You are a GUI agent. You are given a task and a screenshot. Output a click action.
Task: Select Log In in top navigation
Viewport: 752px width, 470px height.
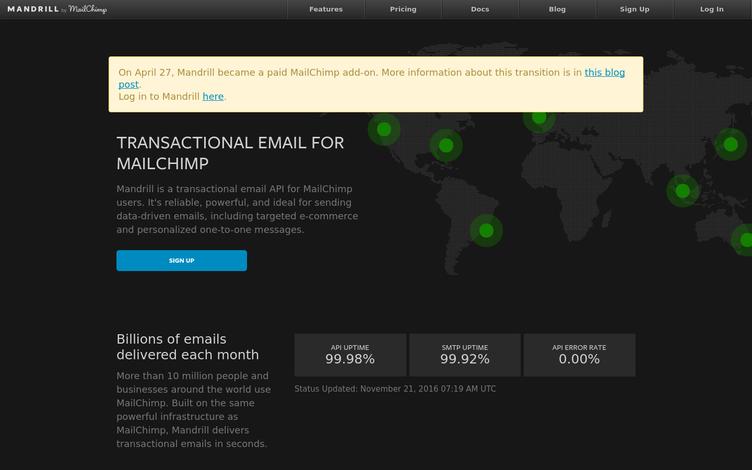[712, 9]
